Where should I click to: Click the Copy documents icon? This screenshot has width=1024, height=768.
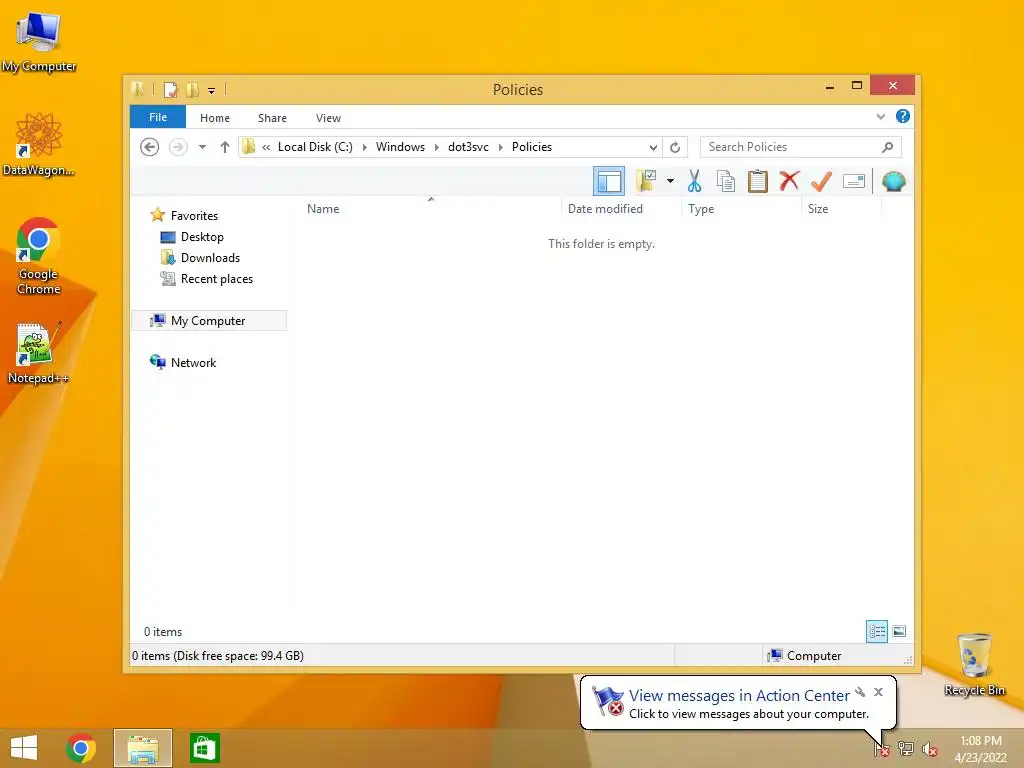726,181
